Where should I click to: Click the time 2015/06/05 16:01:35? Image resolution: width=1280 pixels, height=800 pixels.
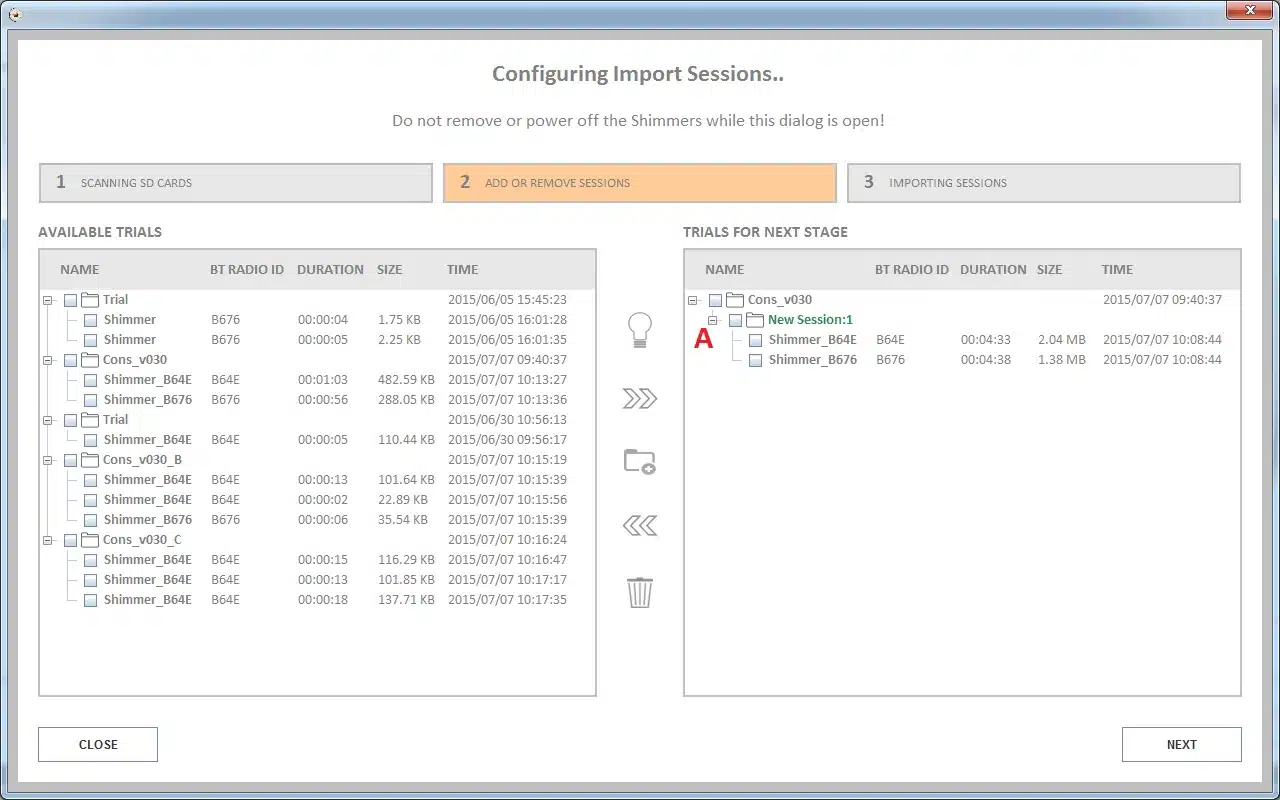coord(507,340)
